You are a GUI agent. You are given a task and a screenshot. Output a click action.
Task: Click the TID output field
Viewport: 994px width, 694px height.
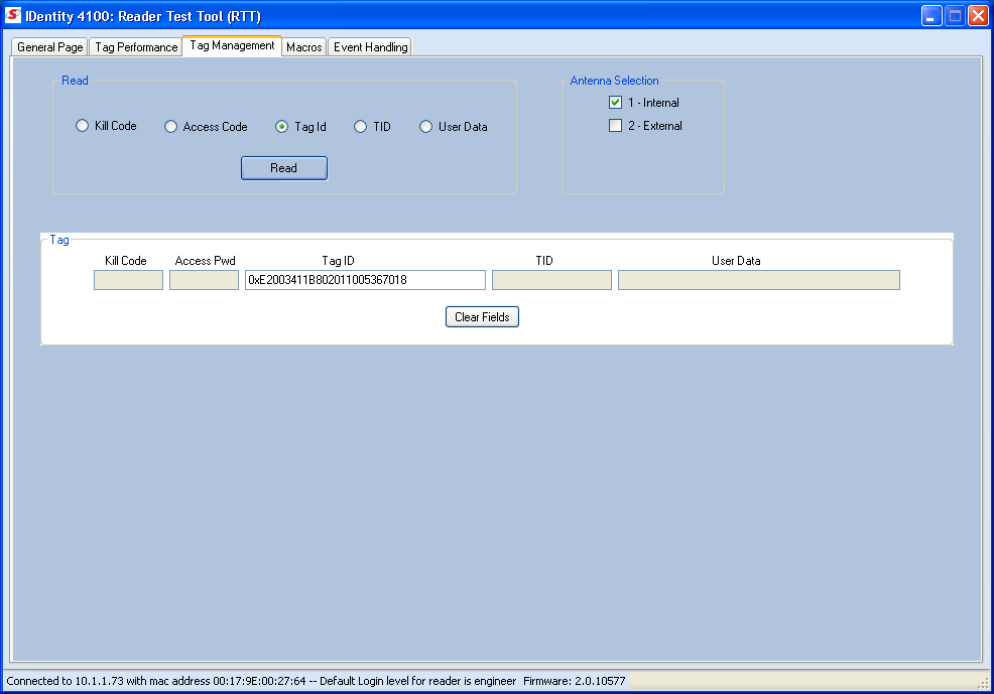[x=552, y=280]
